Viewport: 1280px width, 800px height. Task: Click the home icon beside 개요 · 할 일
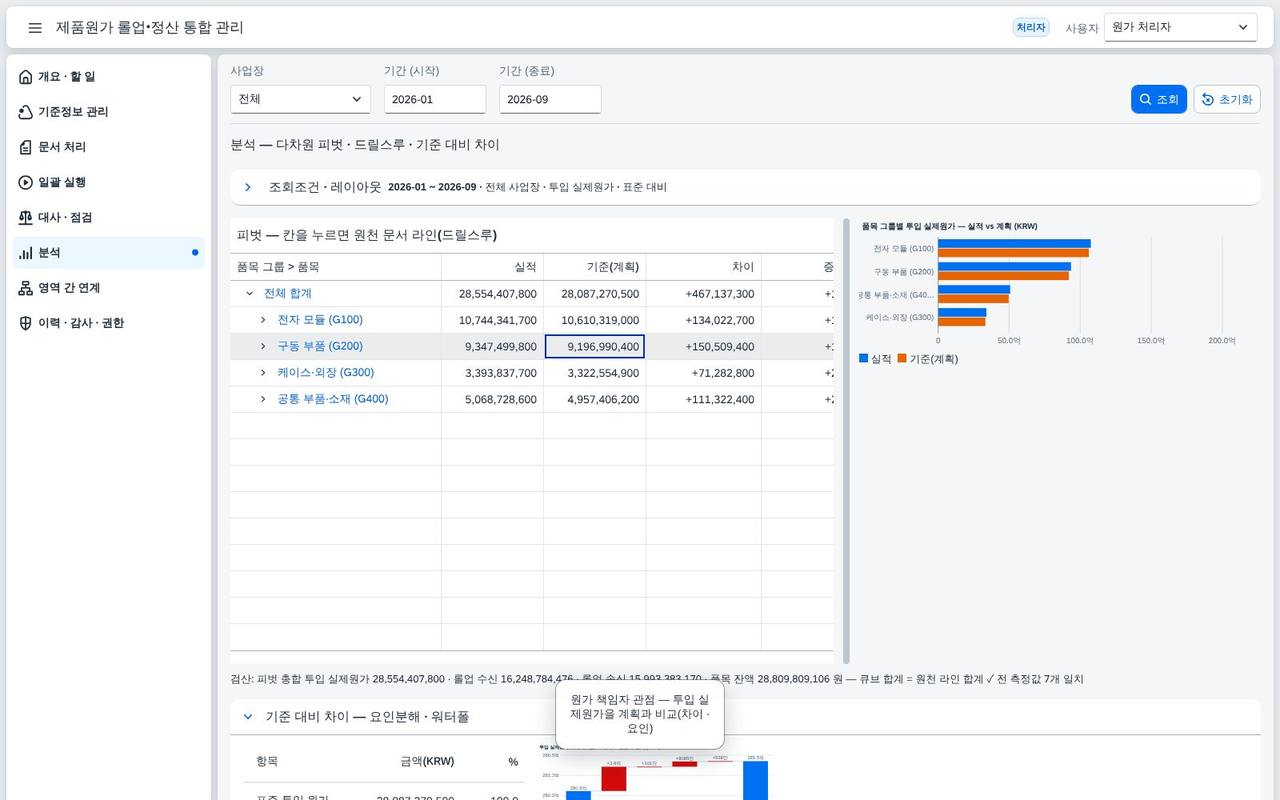(x=26, y=77)
